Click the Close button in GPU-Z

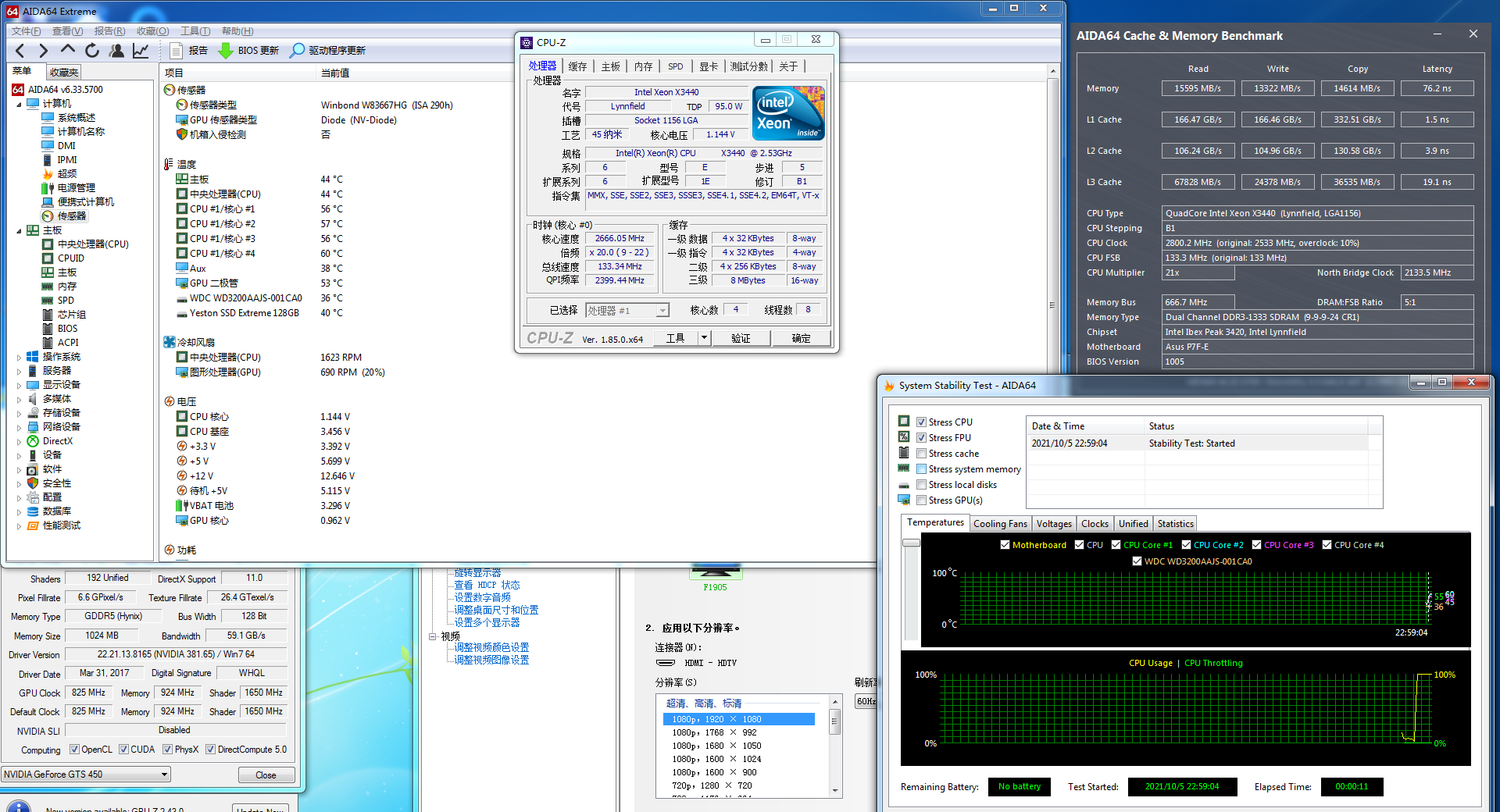(266, 775)
